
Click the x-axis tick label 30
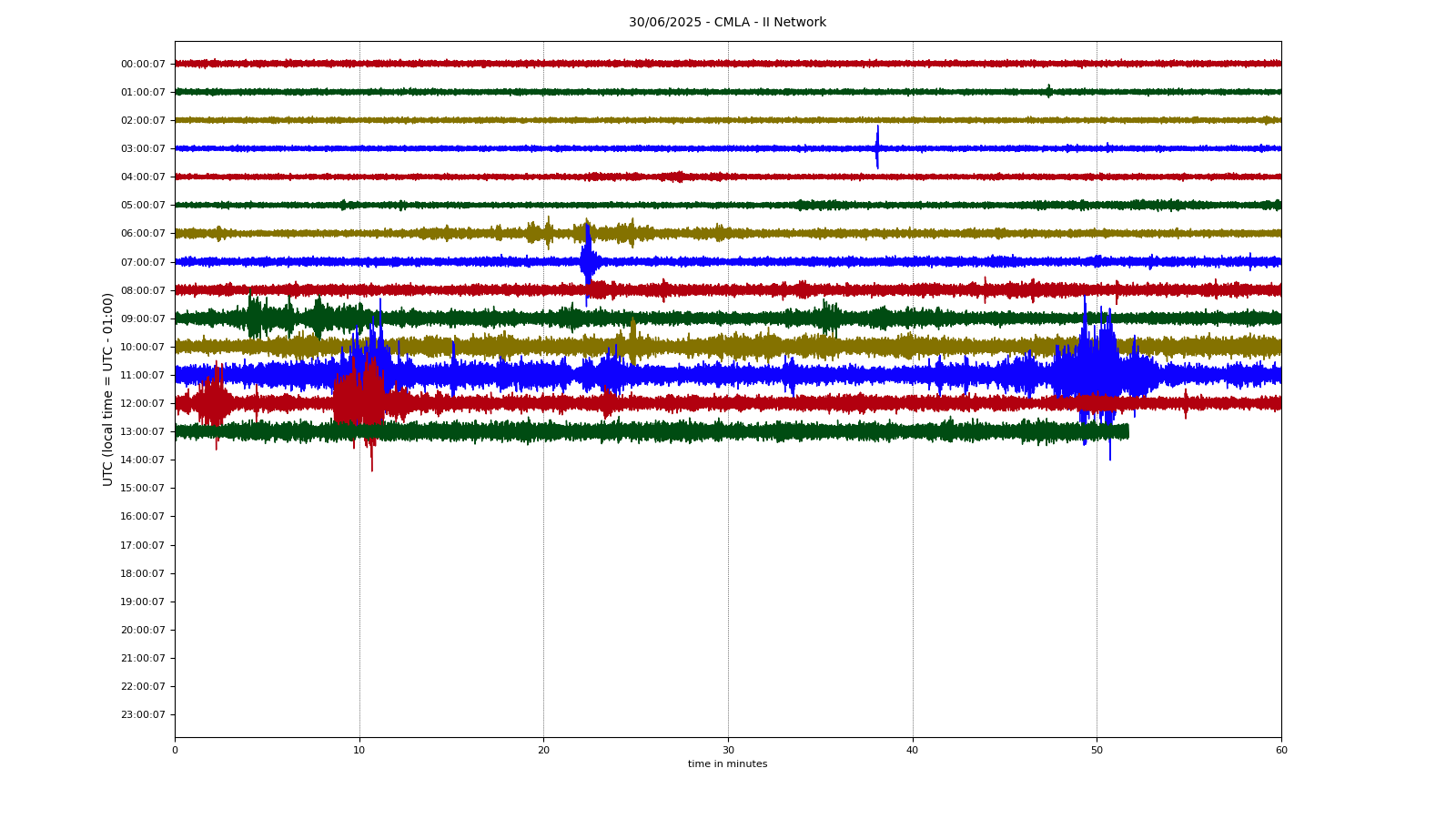coord(728,750)
